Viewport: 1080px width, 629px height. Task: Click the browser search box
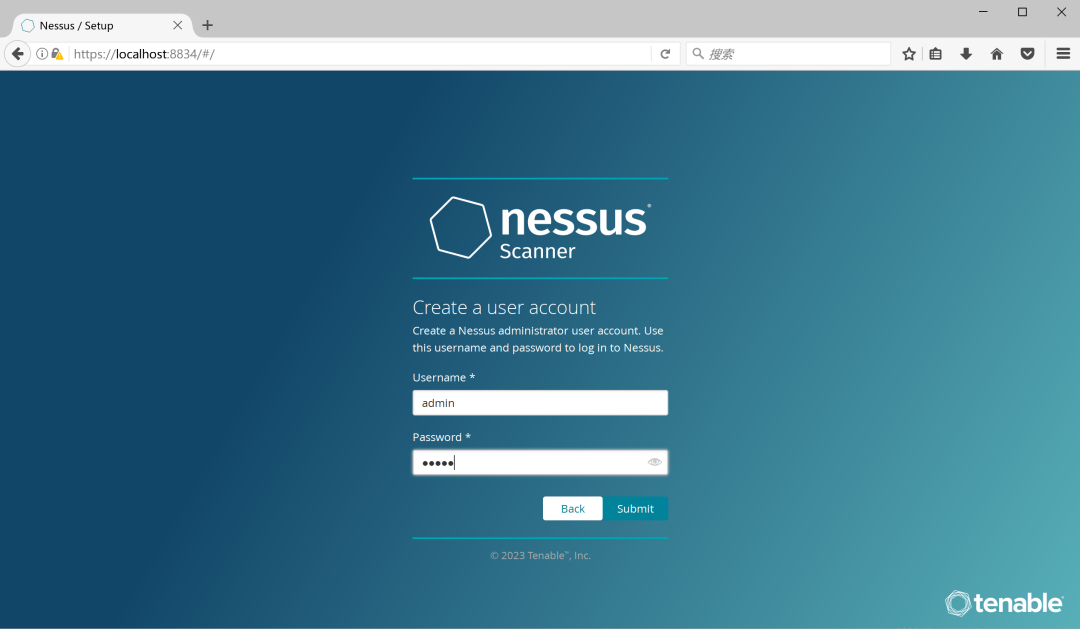pyautogui.click(x=789, y=54)
